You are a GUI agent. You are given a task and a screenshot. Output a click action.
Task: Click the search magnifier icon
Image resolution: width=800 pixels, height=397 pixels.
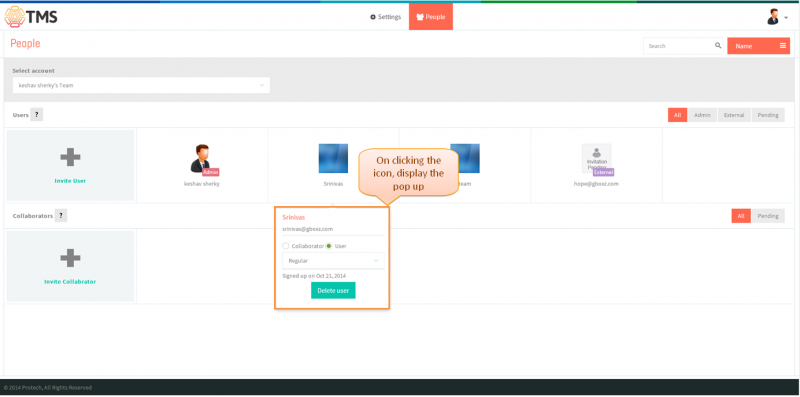tap(718, 45)
